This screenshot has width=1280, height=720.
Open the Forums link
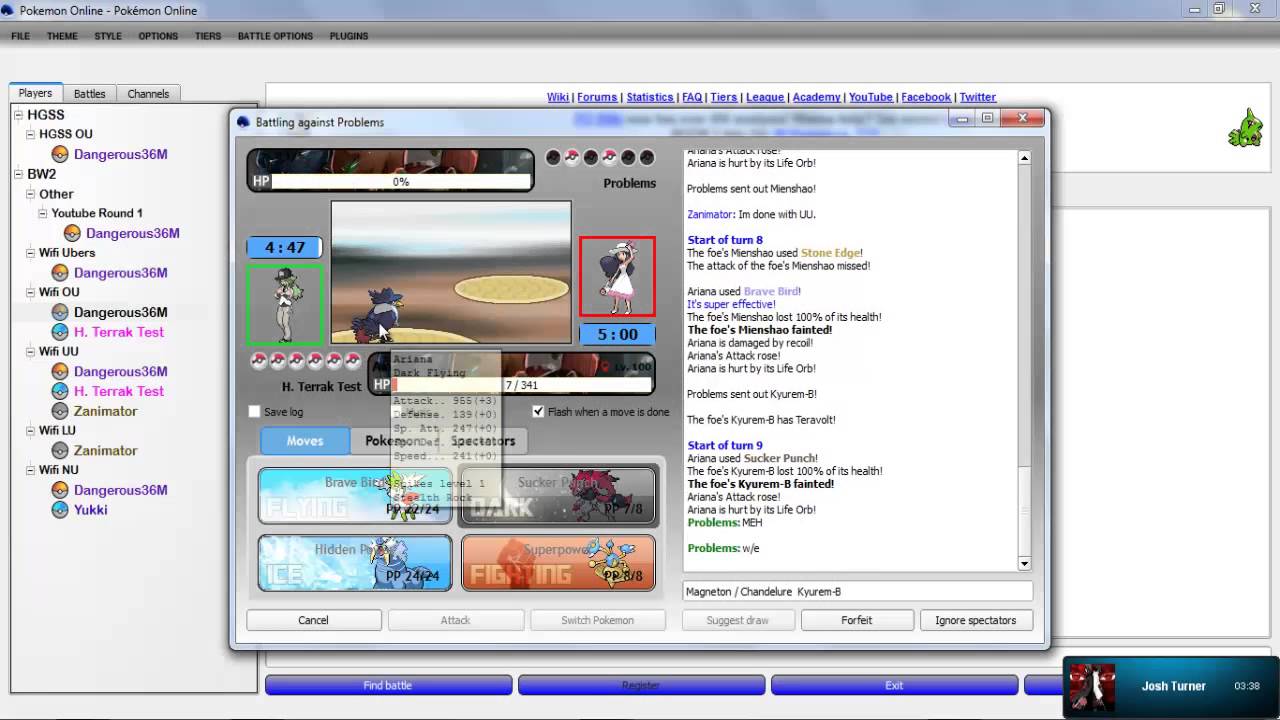tap(597, 97)
